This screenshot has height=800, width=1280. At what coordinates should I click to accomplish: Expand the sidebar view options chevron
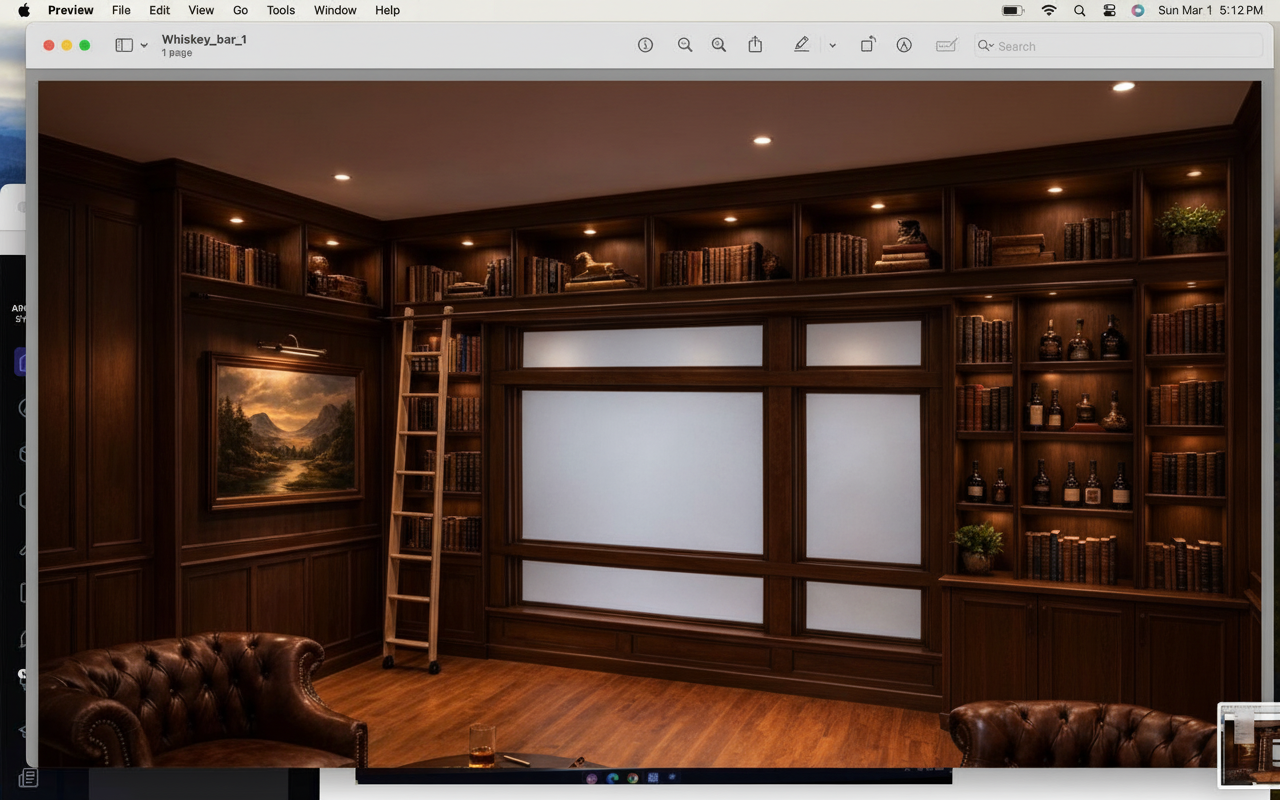pos(144,46)
